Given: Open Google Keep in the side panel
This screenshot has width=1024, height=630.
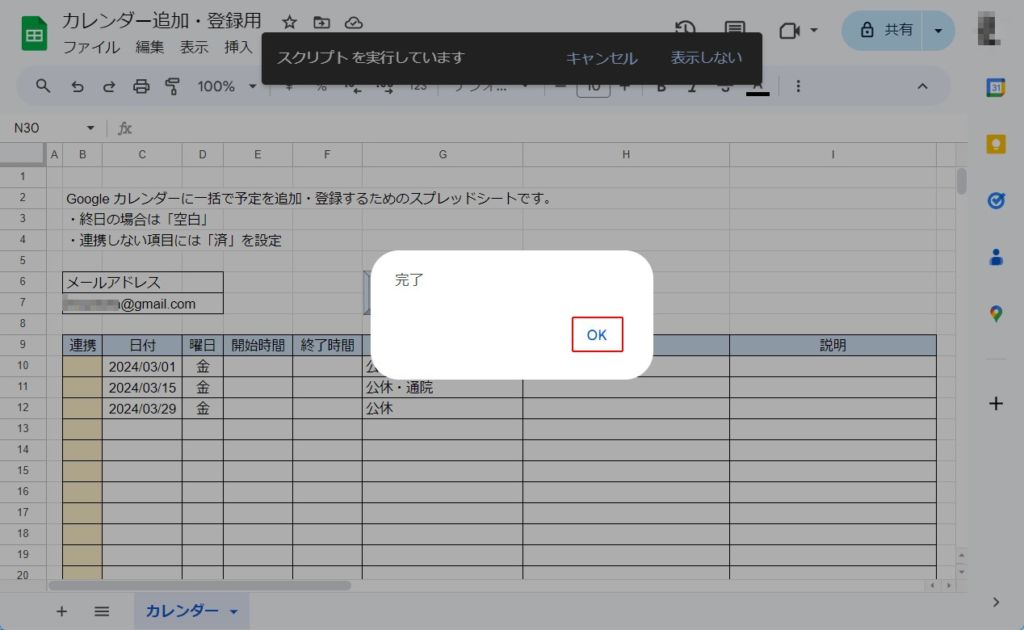Looking at the screenshot, I should (x=995, y=144).
